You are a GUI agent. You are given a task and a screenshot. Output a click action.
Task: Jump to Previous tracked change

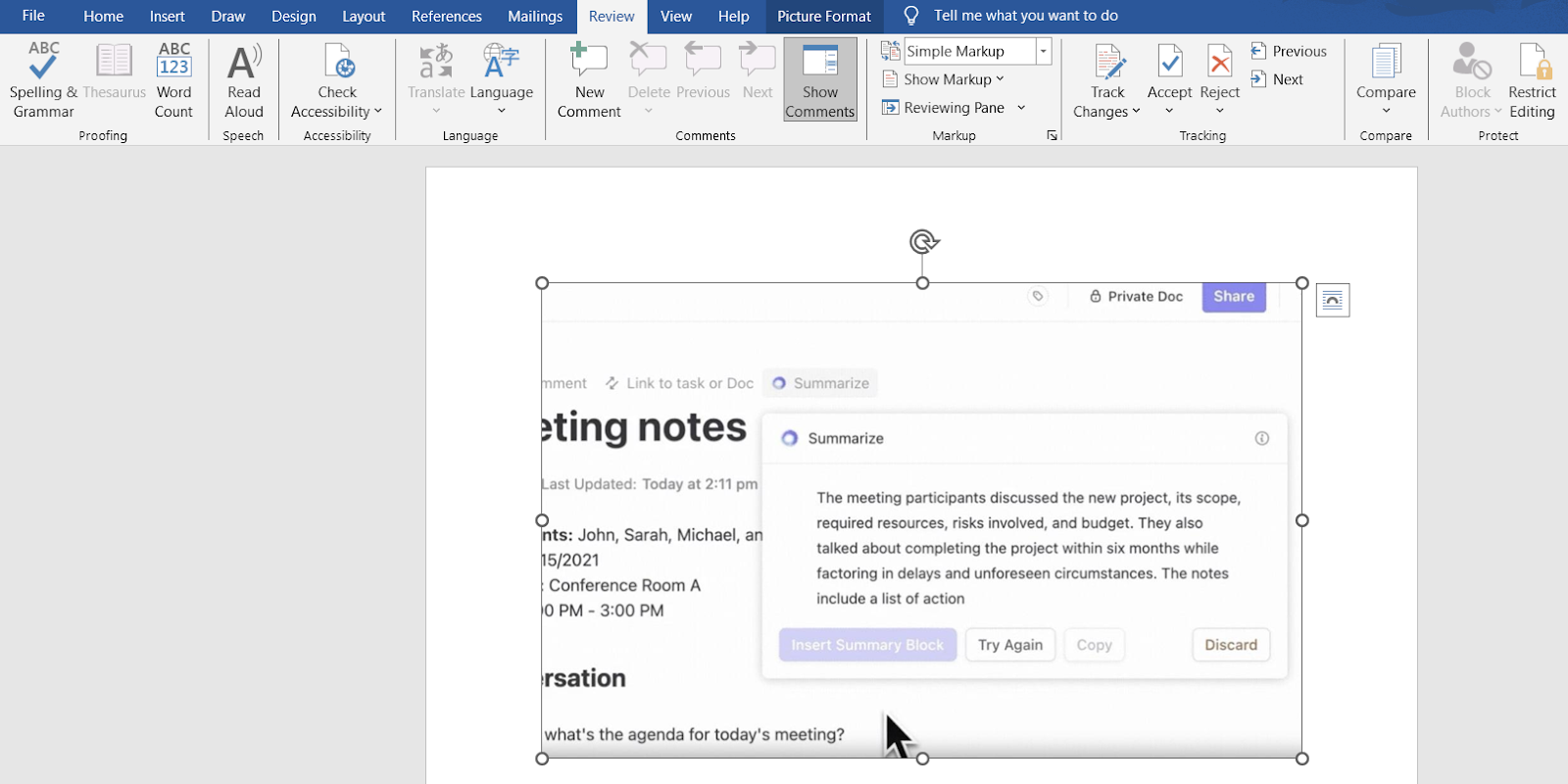[1289, 51]
